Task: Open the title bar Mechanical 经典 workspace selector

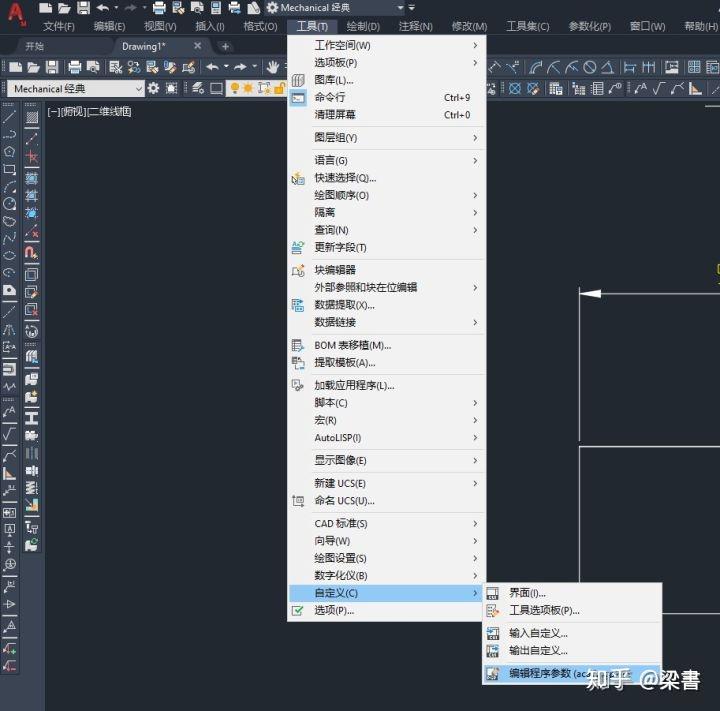Action: click(335, 8)
